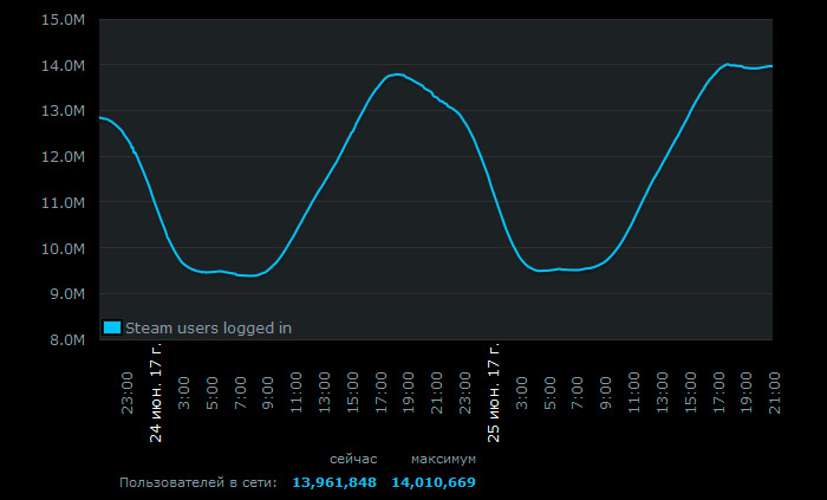The image size is (827, 500).
Task: Click the line's highest peak on 25 июн at 14.0M
Action: [727, 64]
